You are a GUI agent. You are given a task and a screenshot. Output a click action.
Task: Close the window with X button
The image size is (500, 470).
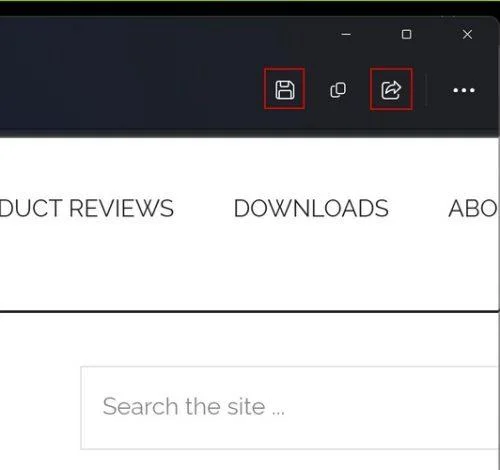click(467, 34)
